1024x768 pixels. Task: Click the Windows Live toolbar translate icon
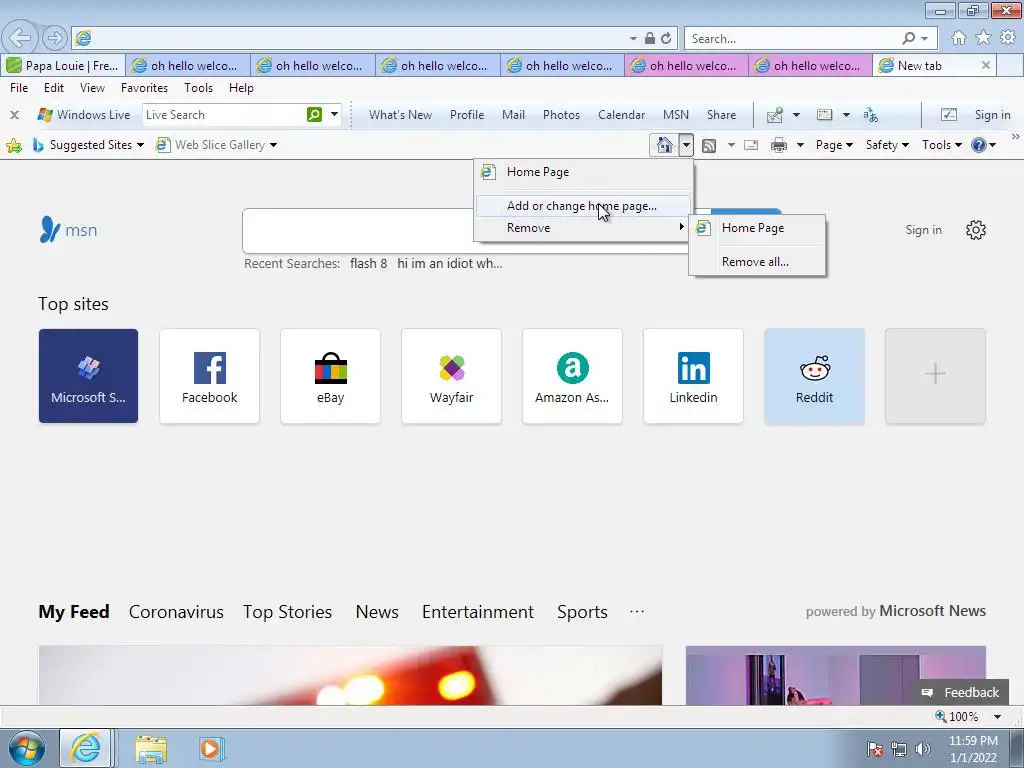click(871, 115)
